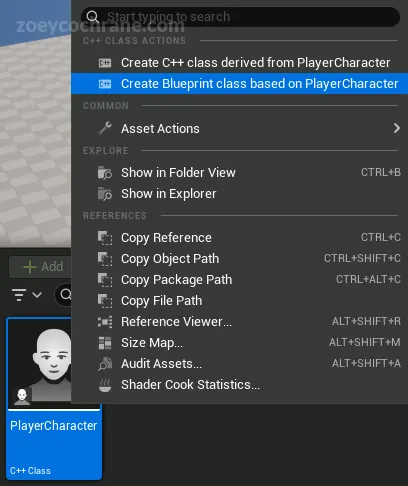Click the folder icon beside Show in Folder View
The width and height of the screenshot is (408, 486).
[x=105, y=173]
